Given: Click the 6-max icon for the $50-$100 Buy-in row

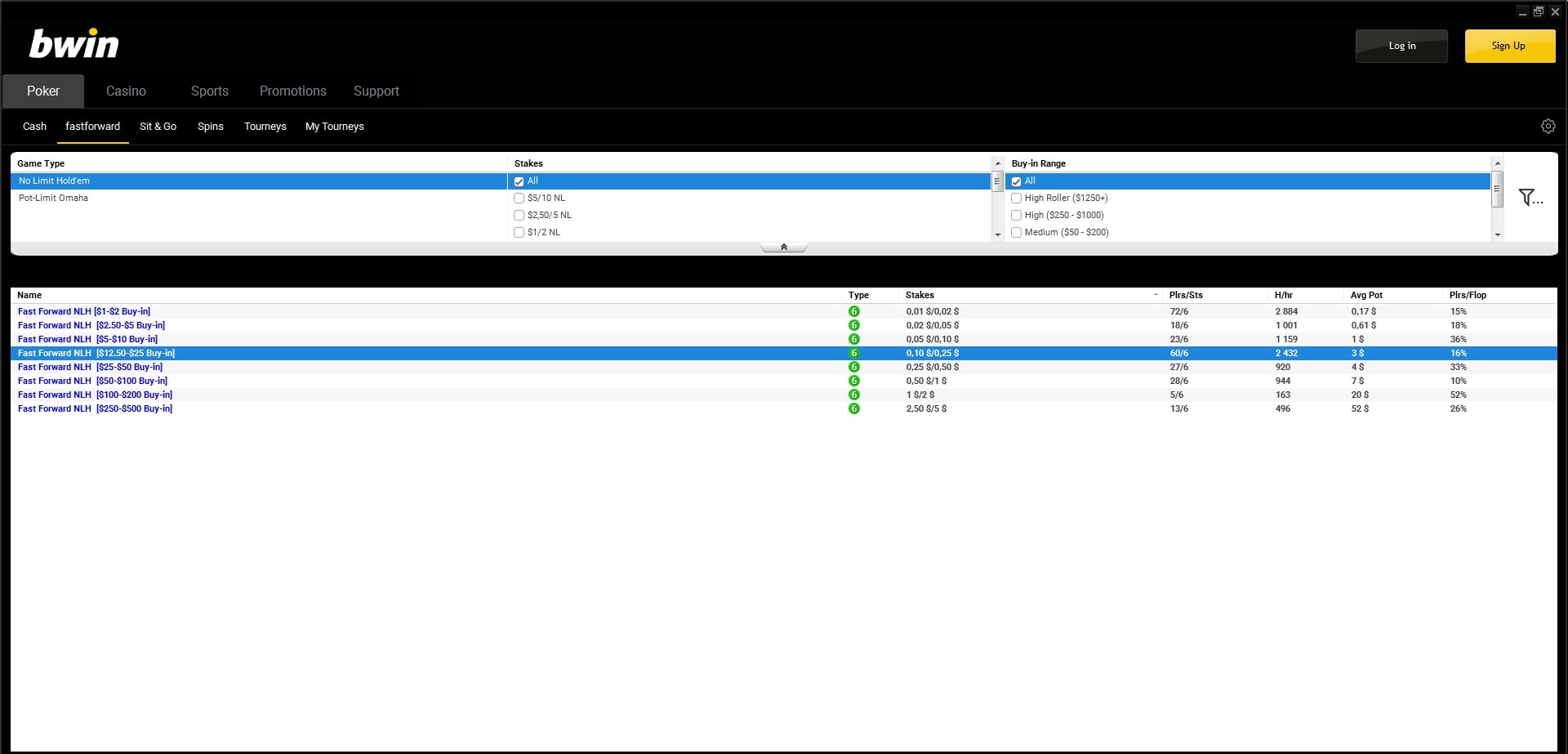Looking at the screenshot, I should [x=853, y=381].
